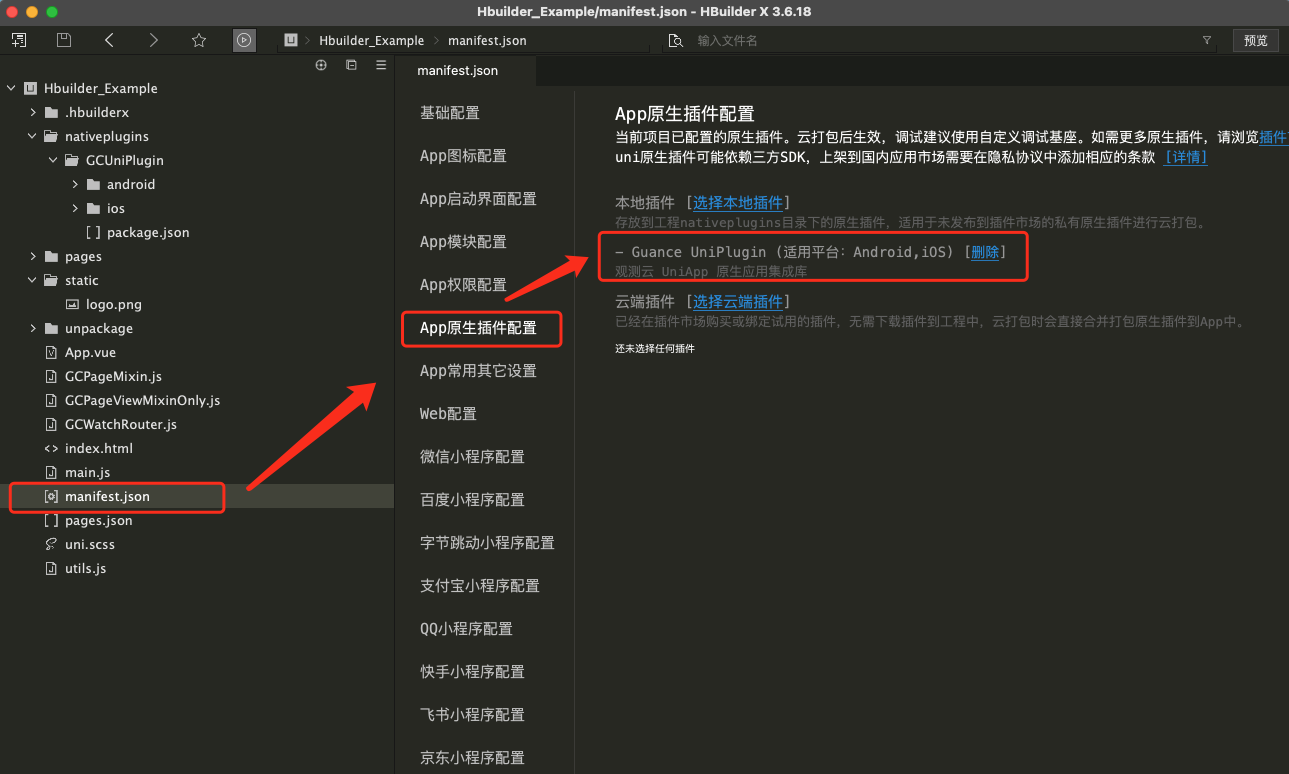Click the locate-current-file target icon

click(x=321, y=65)
